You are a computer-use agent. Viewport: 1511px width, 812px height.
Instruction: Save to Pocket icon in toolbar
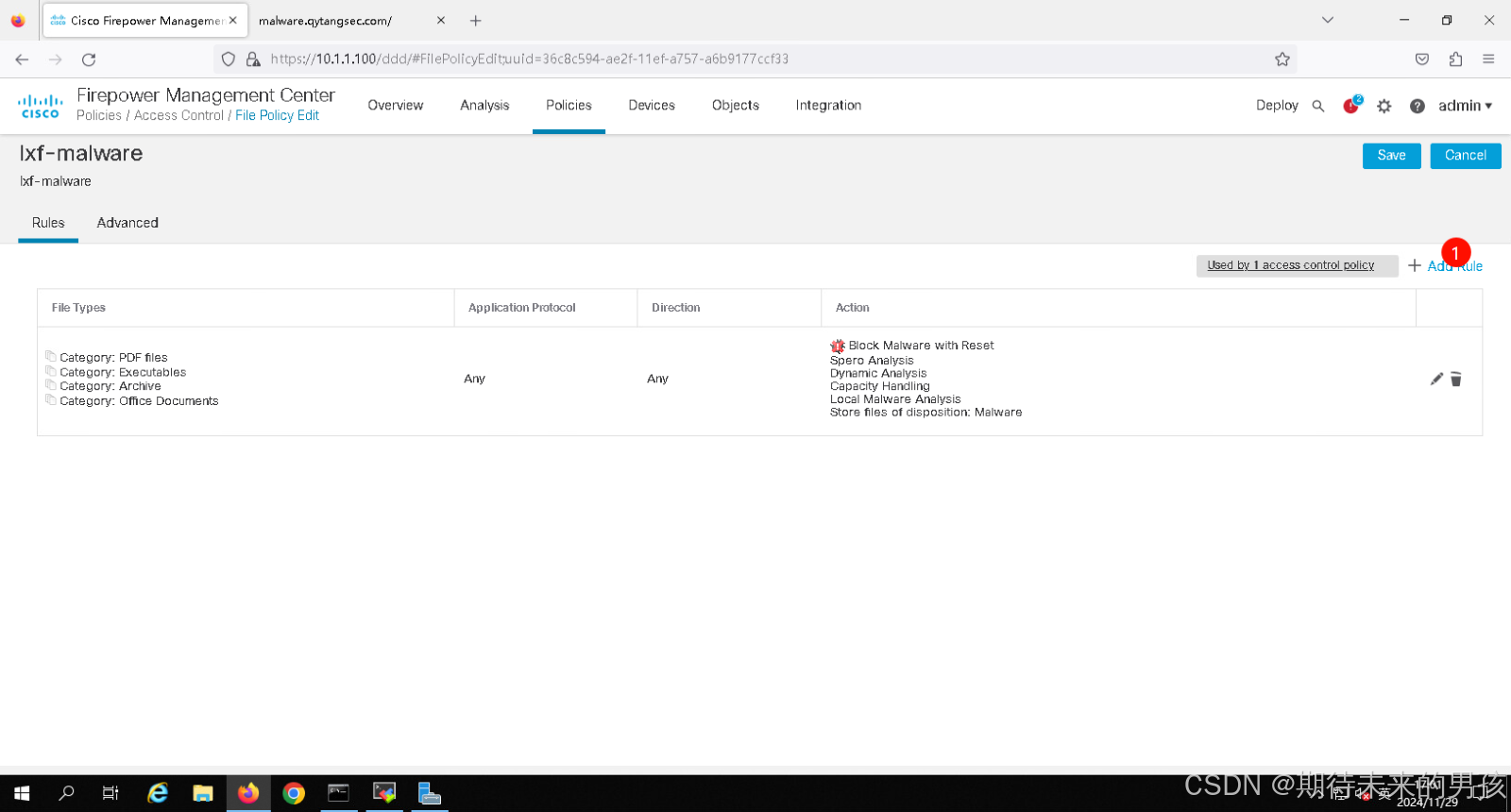click(1422, 59)
